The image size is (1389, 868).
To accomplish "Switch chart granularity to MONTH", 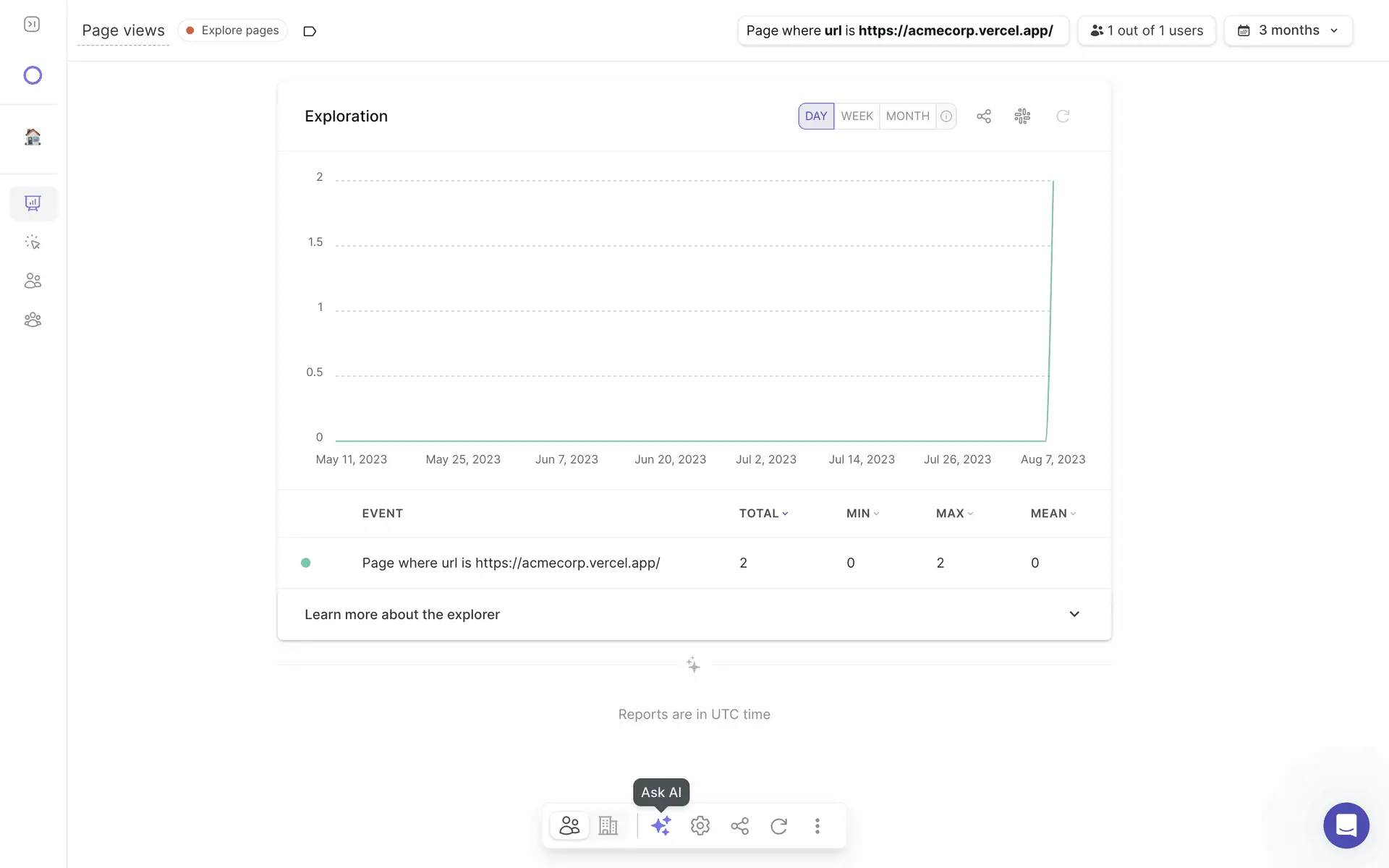I will tap(907, 116).
